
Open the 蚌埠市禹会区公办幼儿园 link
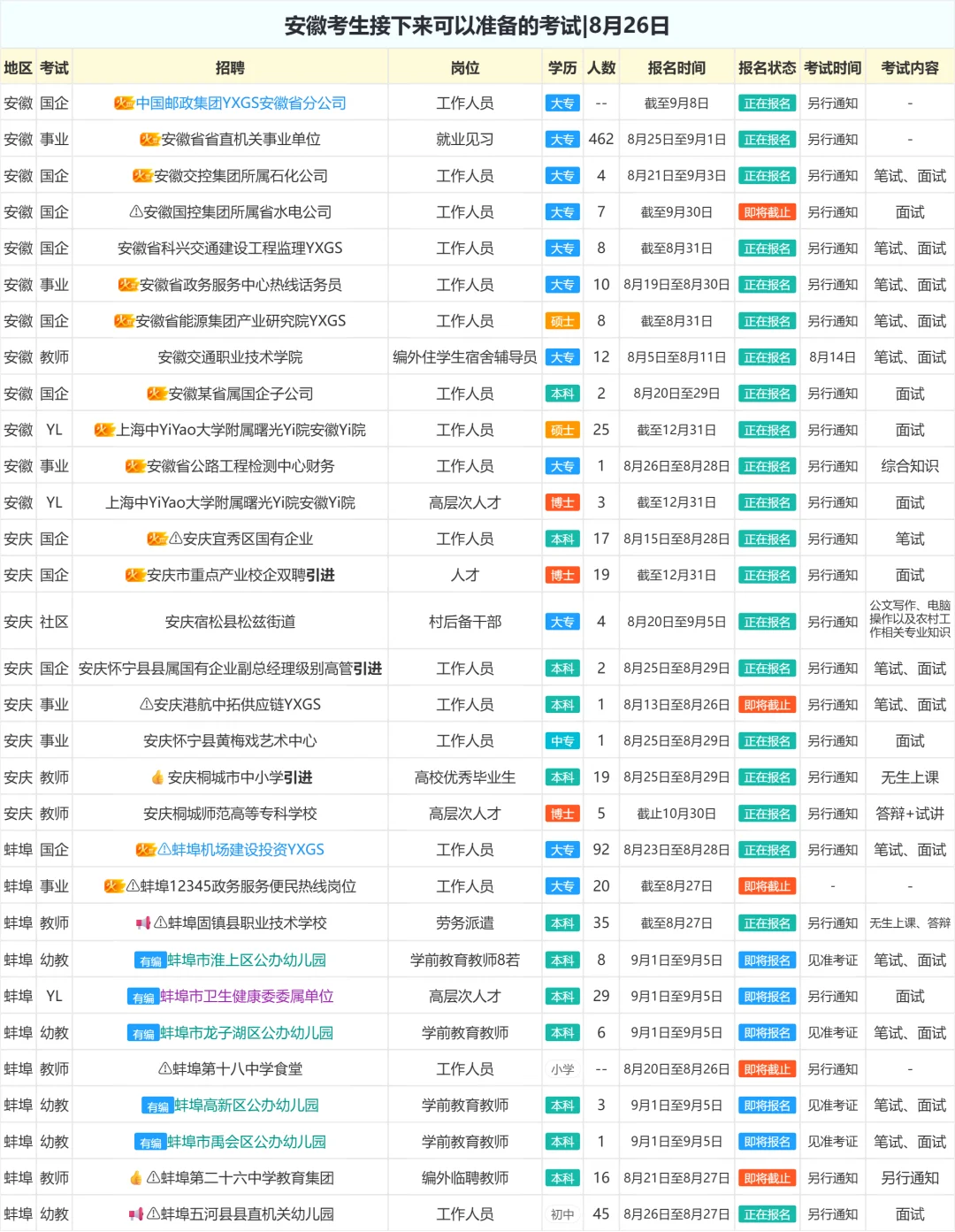(x=247, y=1142)
